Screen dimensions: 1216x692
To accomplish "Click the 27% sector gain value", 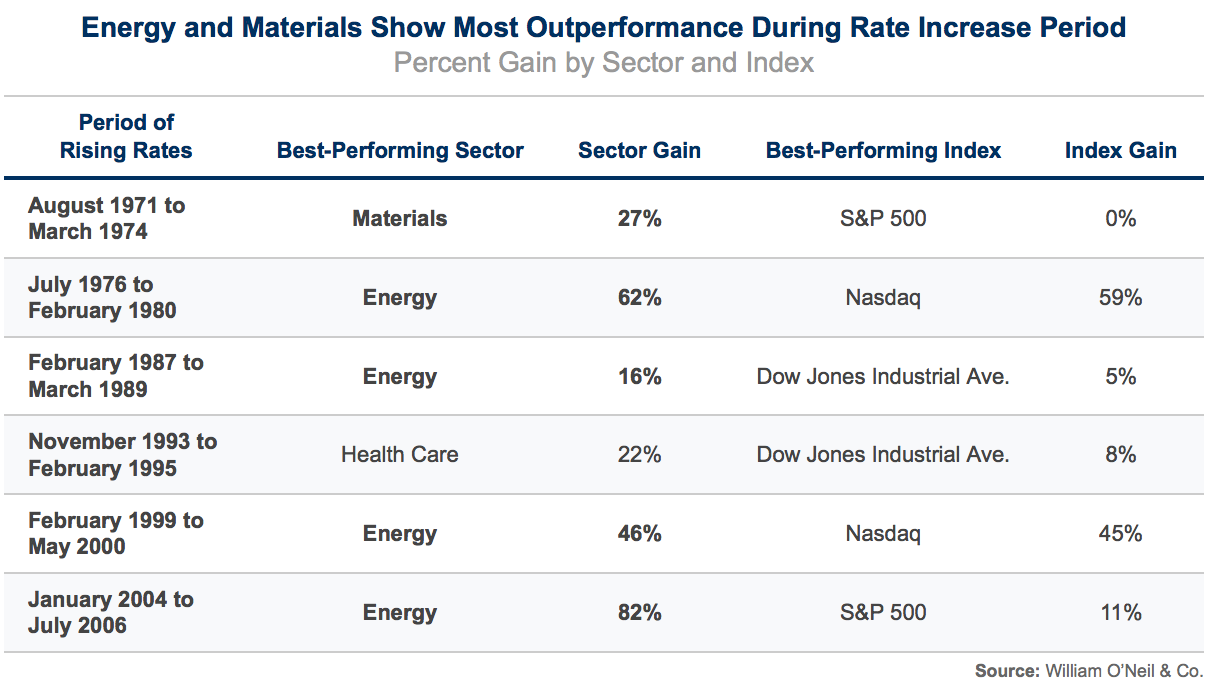I will pos(640,218).
